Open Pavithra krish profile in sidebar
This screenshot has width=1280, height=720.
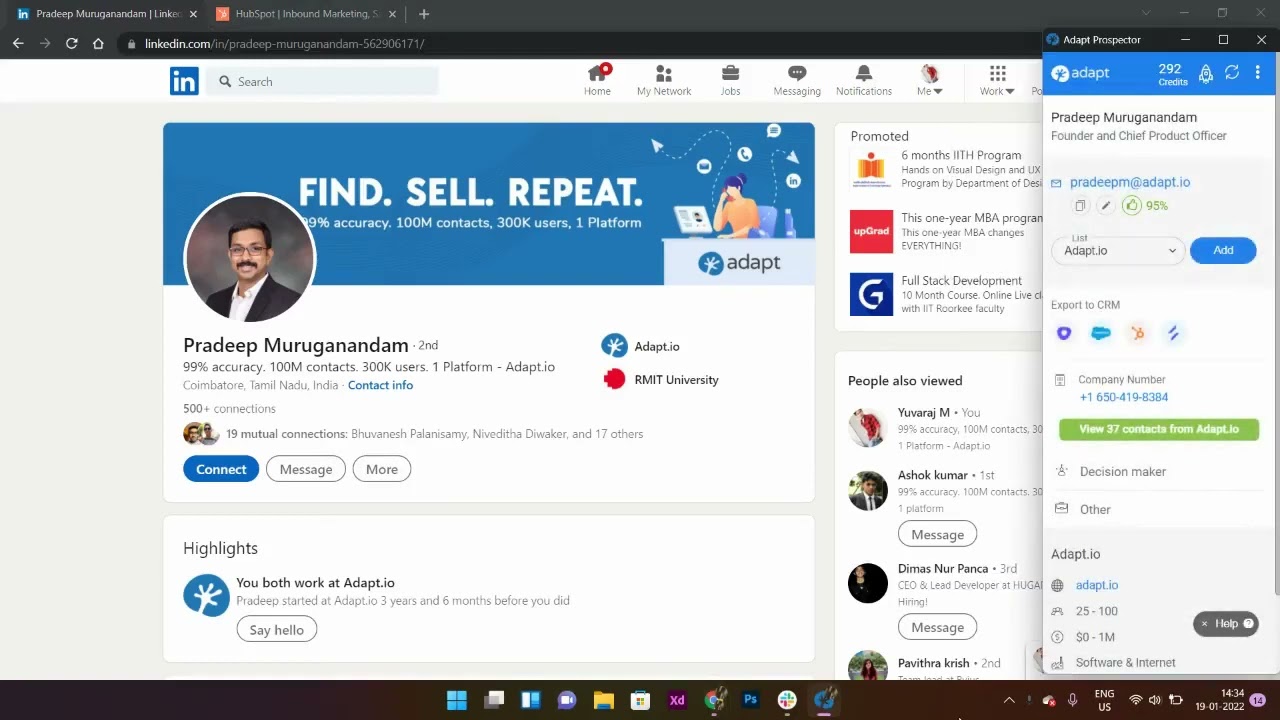click(x=933, y=663)
